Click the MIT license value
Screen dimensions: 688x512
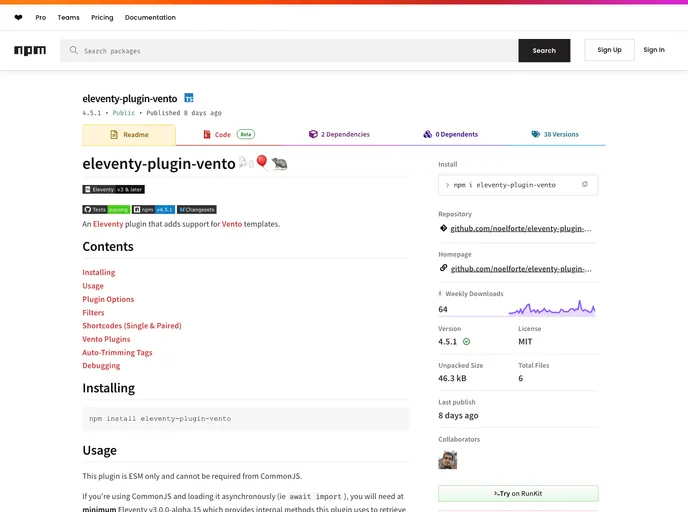point(525,341)
